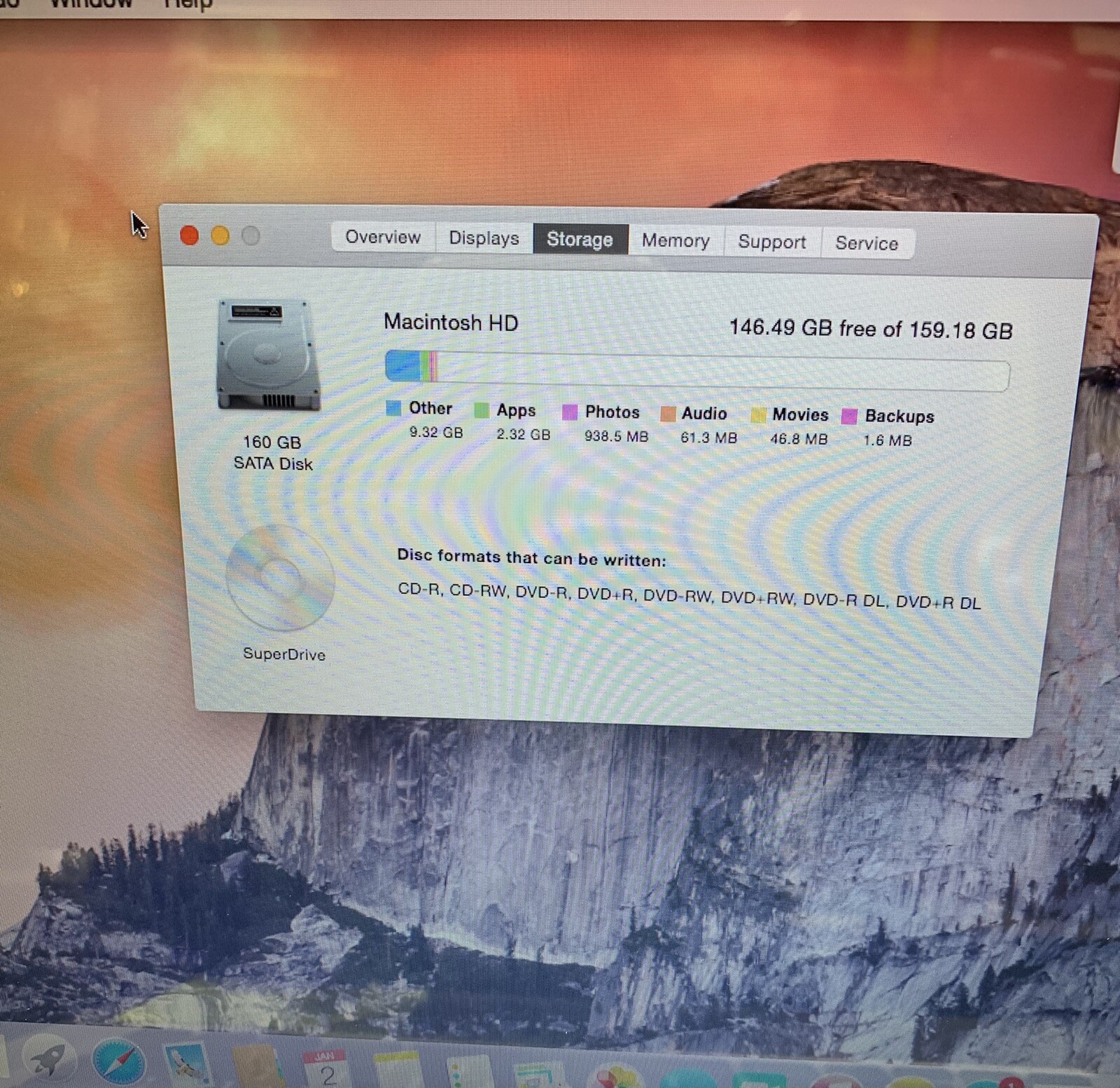1120x1088 pixels.
Task: Click the "Apps" category label
Action: (517, 410)
